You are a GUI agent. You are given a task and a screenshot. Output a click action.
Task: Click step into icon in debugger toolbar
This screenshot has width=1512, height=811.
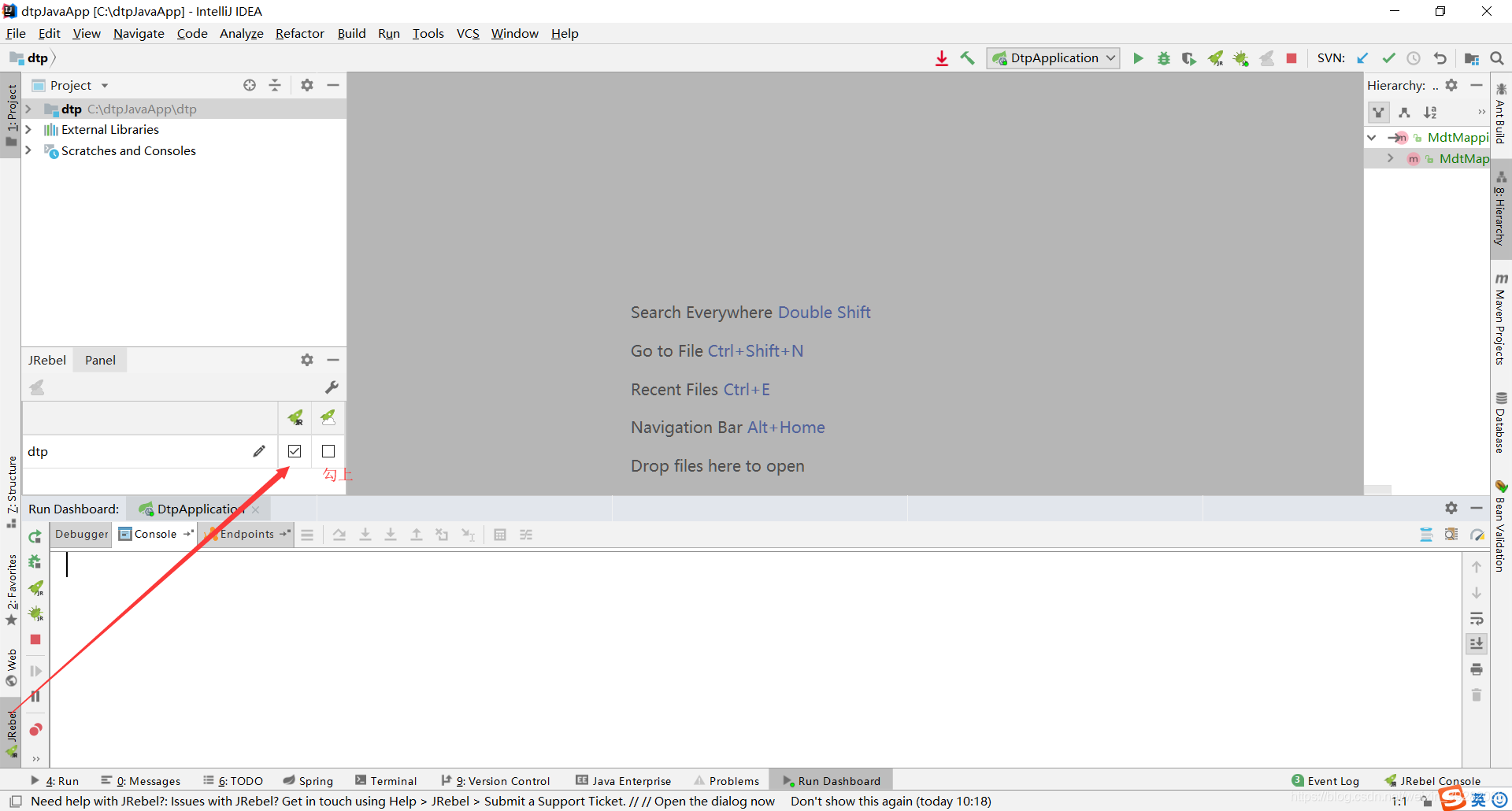point(365,535)
